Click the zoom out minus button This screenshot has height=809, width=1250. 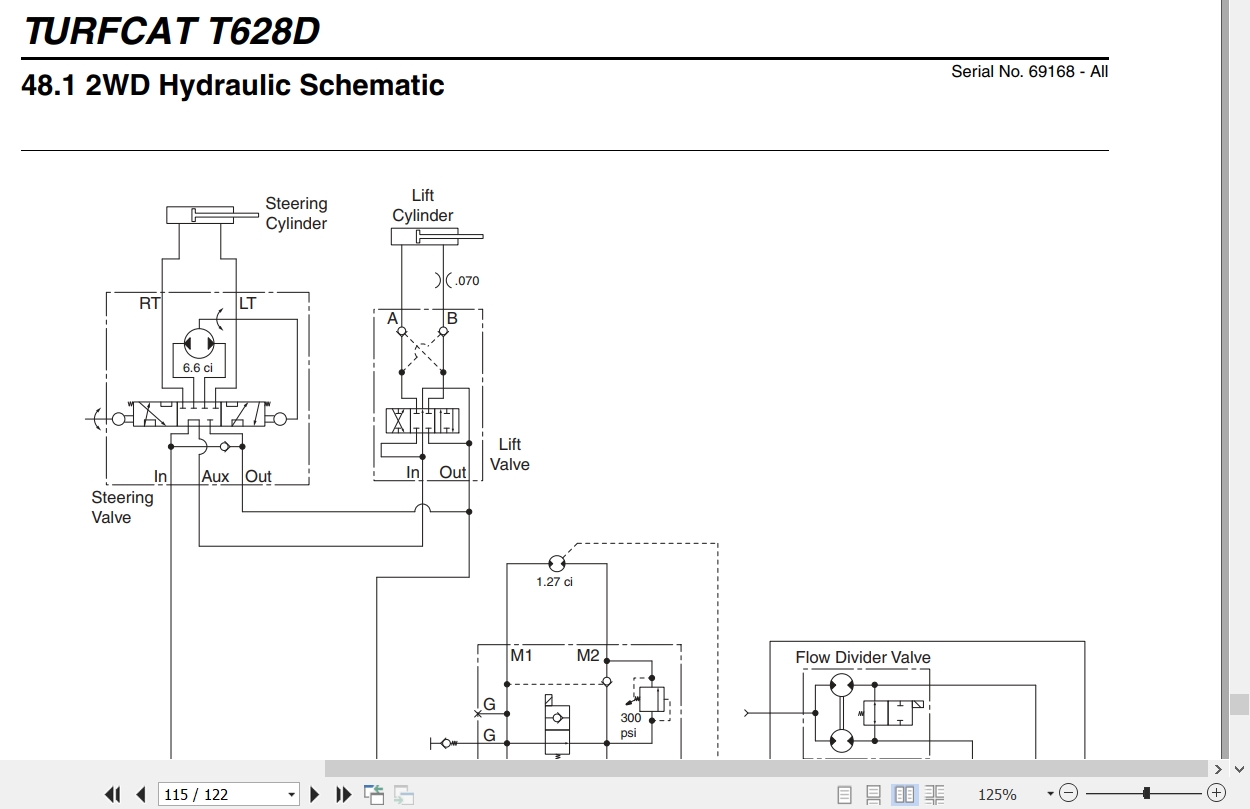(x=1069, y=794)
